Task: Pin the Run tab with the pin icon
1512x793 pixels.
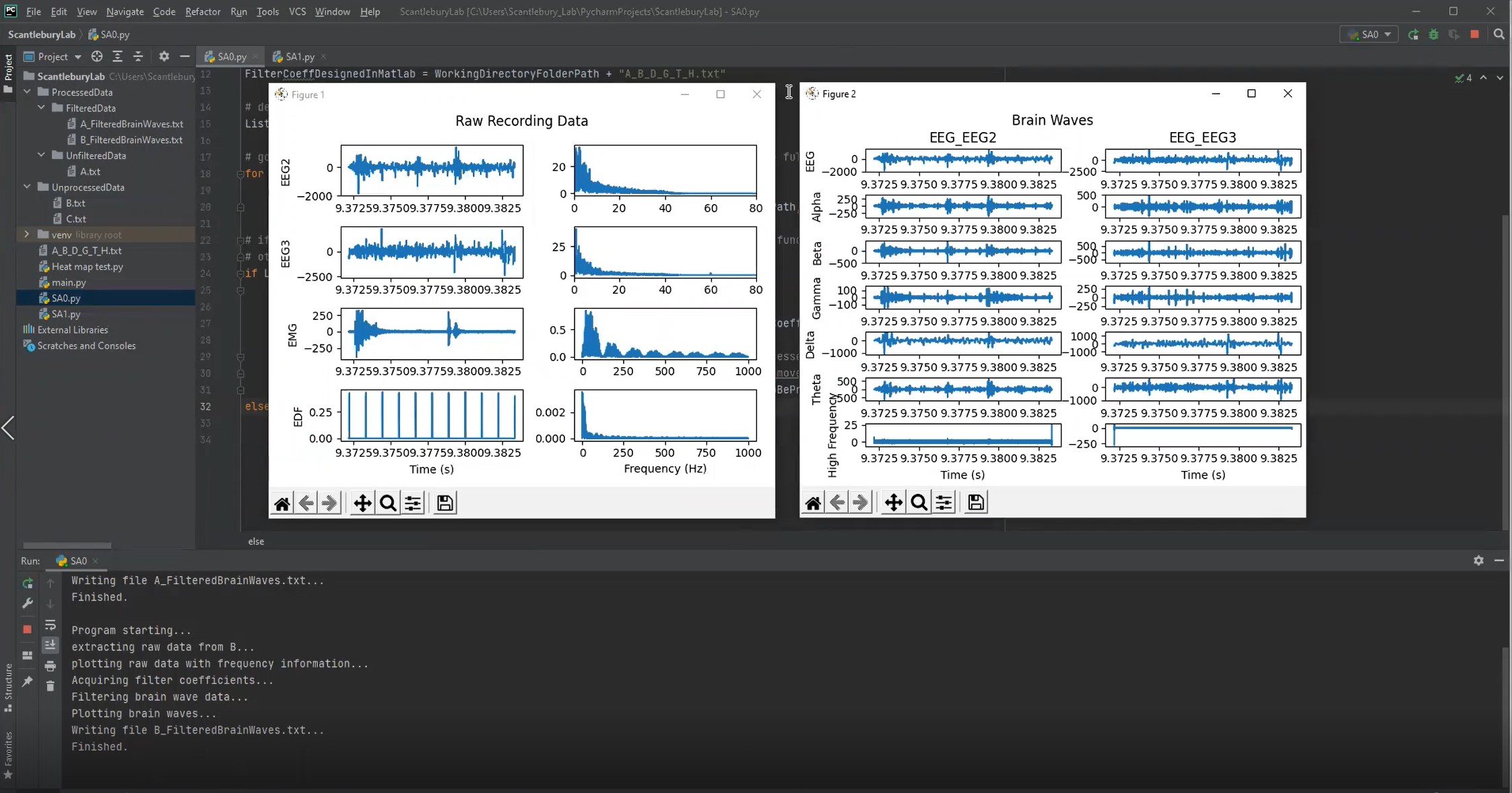Action: click(x=28, y=682)
